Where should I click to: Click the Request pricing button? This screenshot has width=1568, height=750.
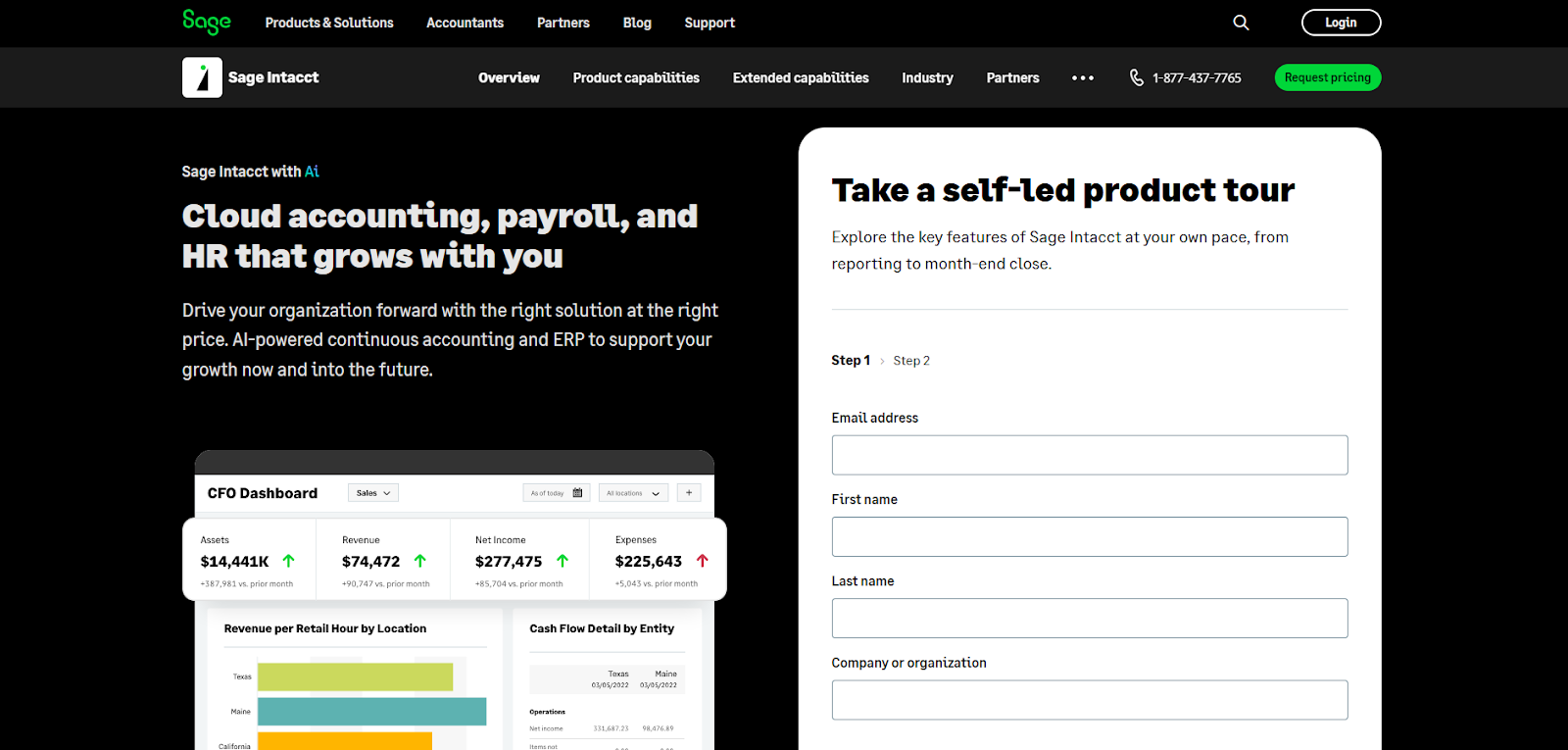click(x=1328, y=77)
